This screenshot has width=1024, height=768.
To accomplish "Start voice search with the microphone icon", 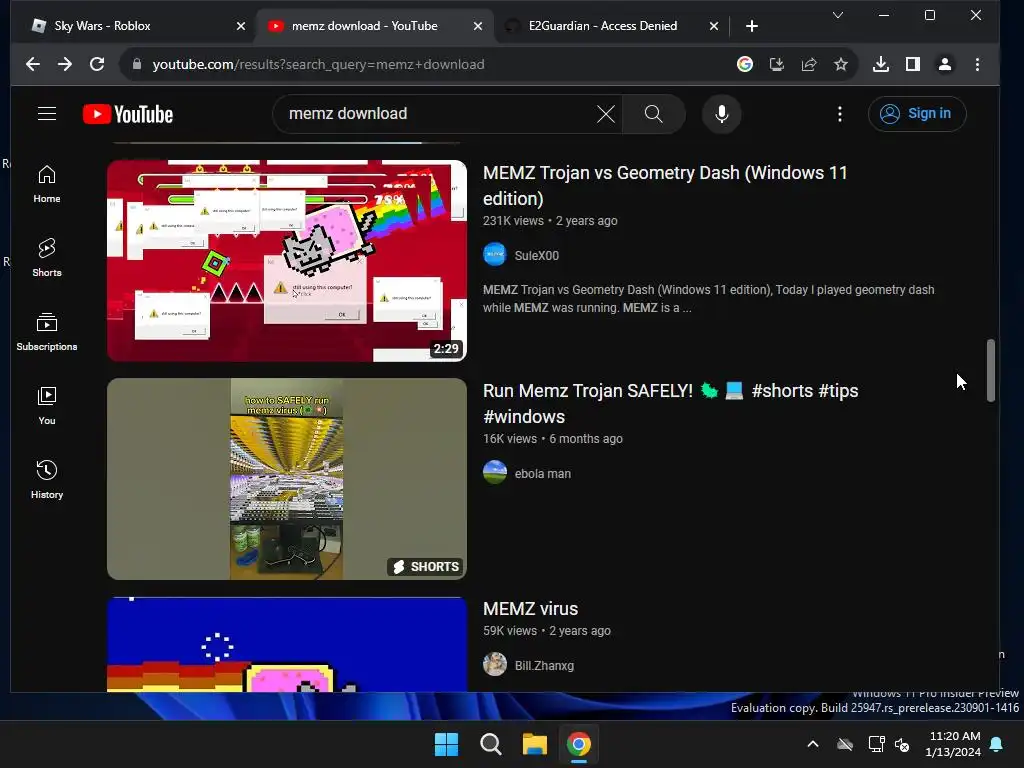I will point(721,114).
